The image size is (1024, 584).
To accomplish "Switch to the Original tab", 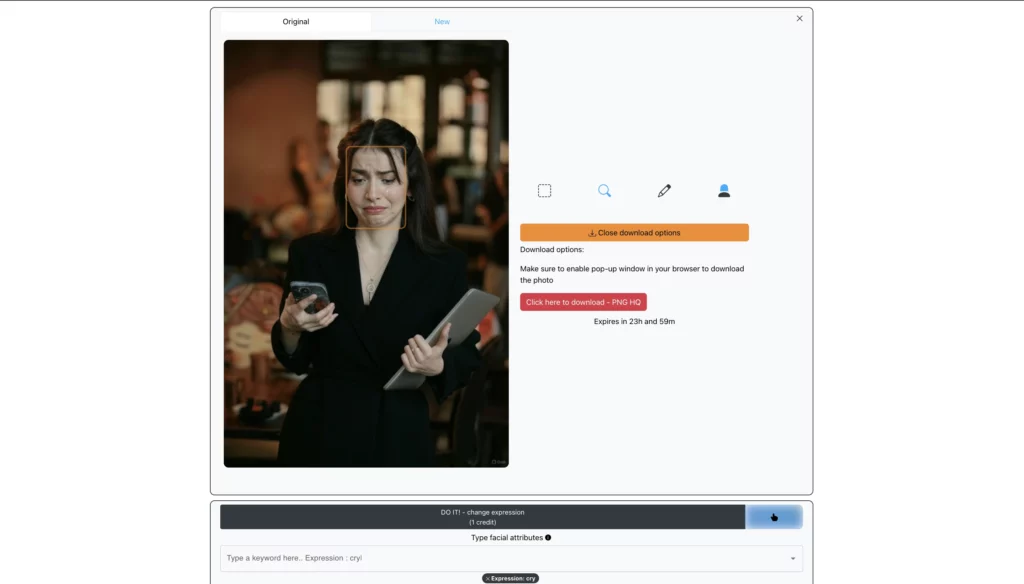I will (296, 20).
